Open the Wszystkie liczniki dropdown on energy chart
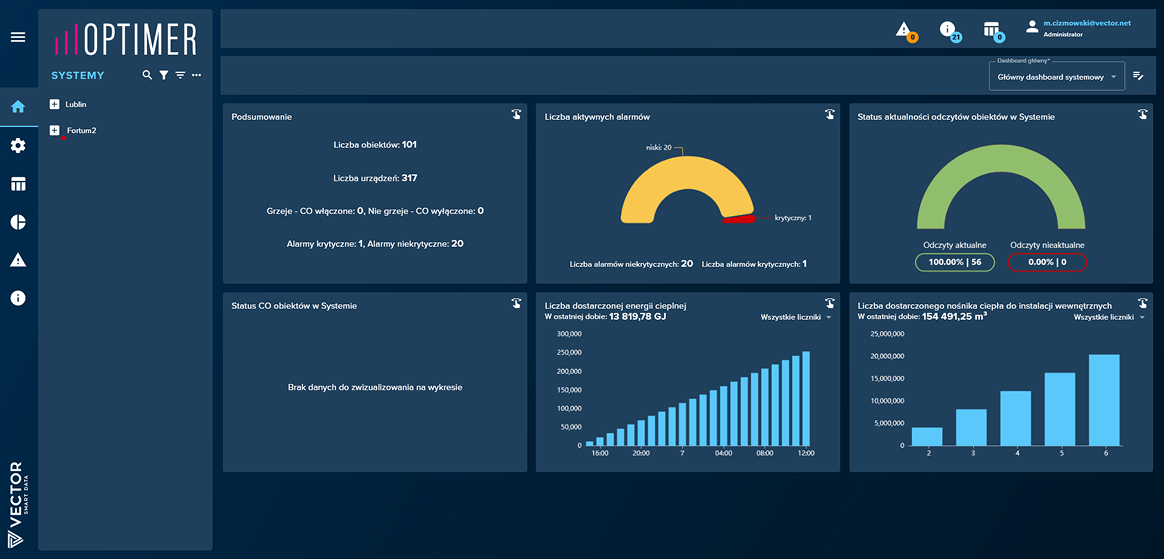Viewport: 1164px width, 559px height. point(796,317)
